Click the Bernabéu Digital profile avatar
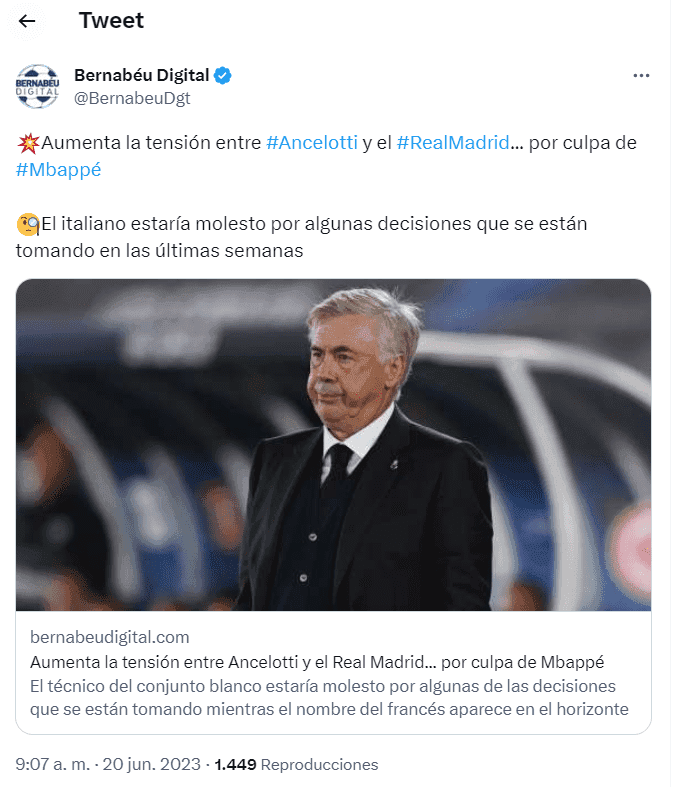The image size is (674, 787). click(37, 86)
